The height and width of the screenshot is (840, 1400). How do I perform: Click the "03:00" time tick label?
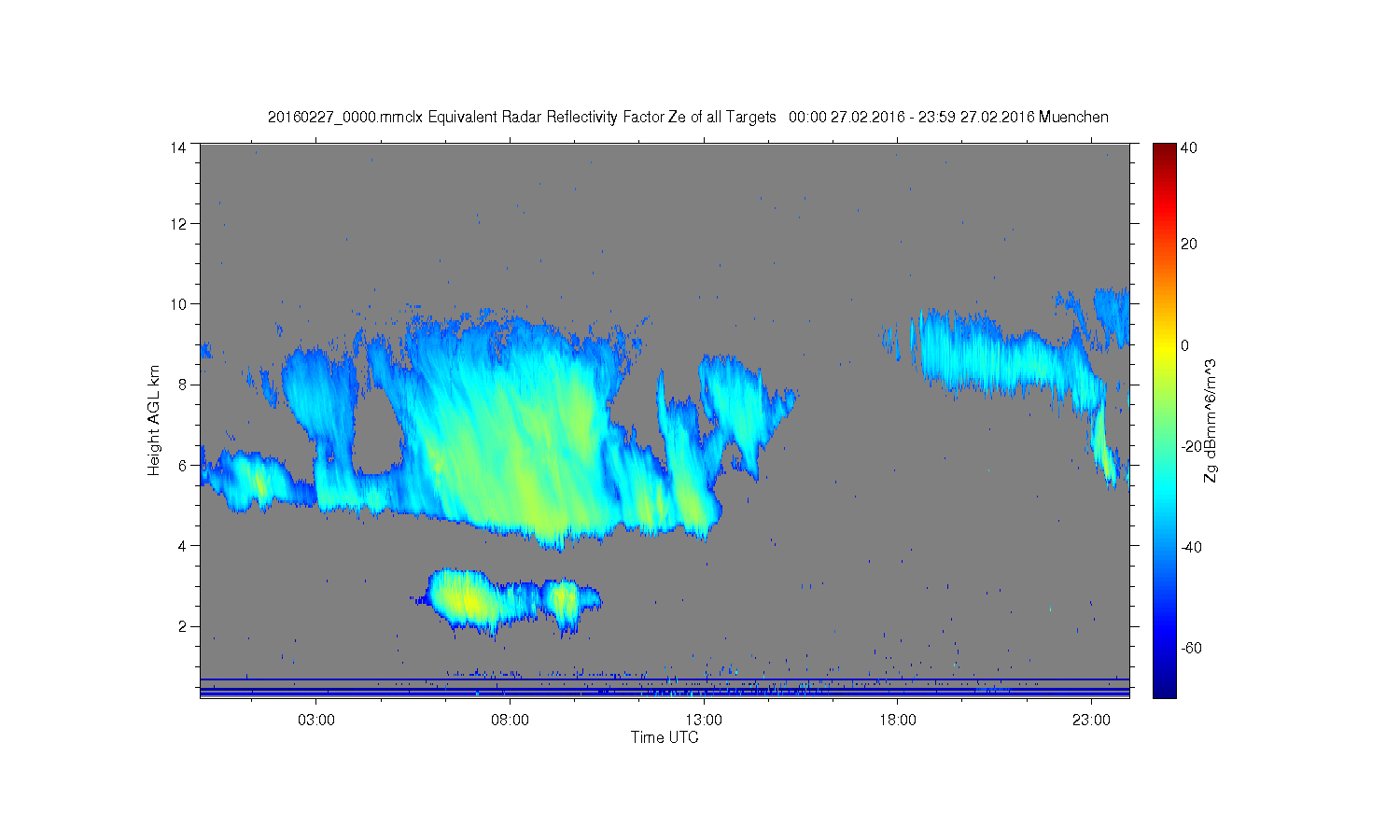pyautogui.click(x=316, y=721)
